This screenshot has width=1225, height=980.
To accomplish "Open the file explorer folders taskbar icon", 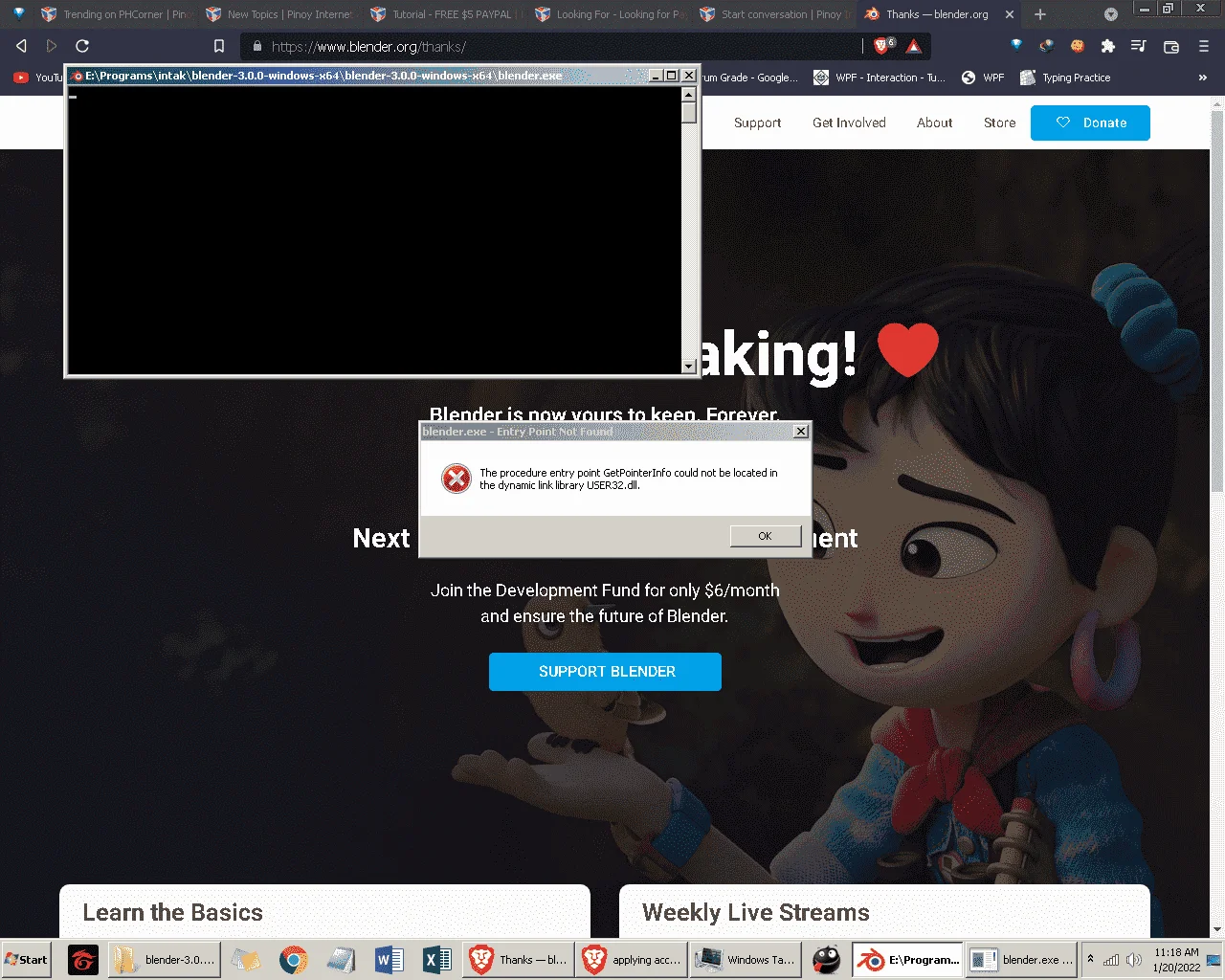I will point(245,960).
